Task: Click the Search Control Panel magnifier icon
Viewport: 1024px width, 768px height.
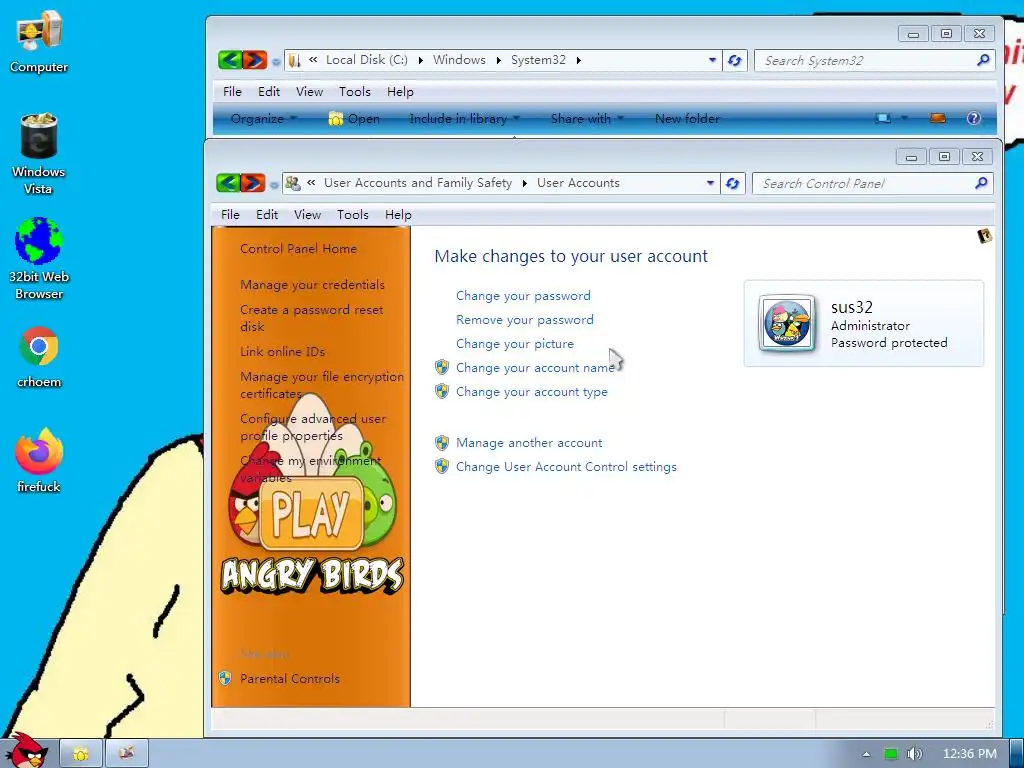Action: (981, 184)
